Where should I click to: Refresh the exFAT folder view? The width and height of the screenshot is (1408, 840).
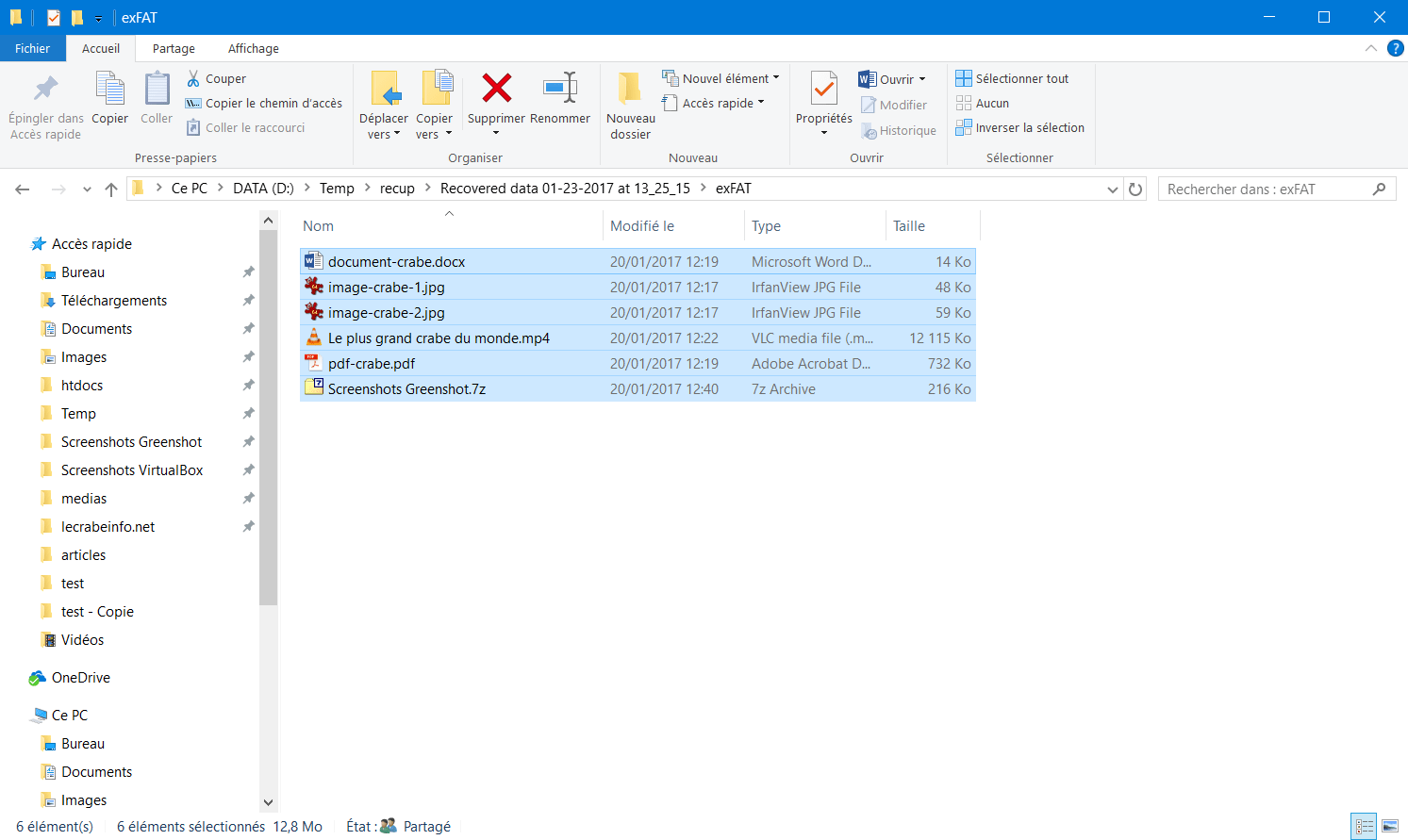point(1135,189)
